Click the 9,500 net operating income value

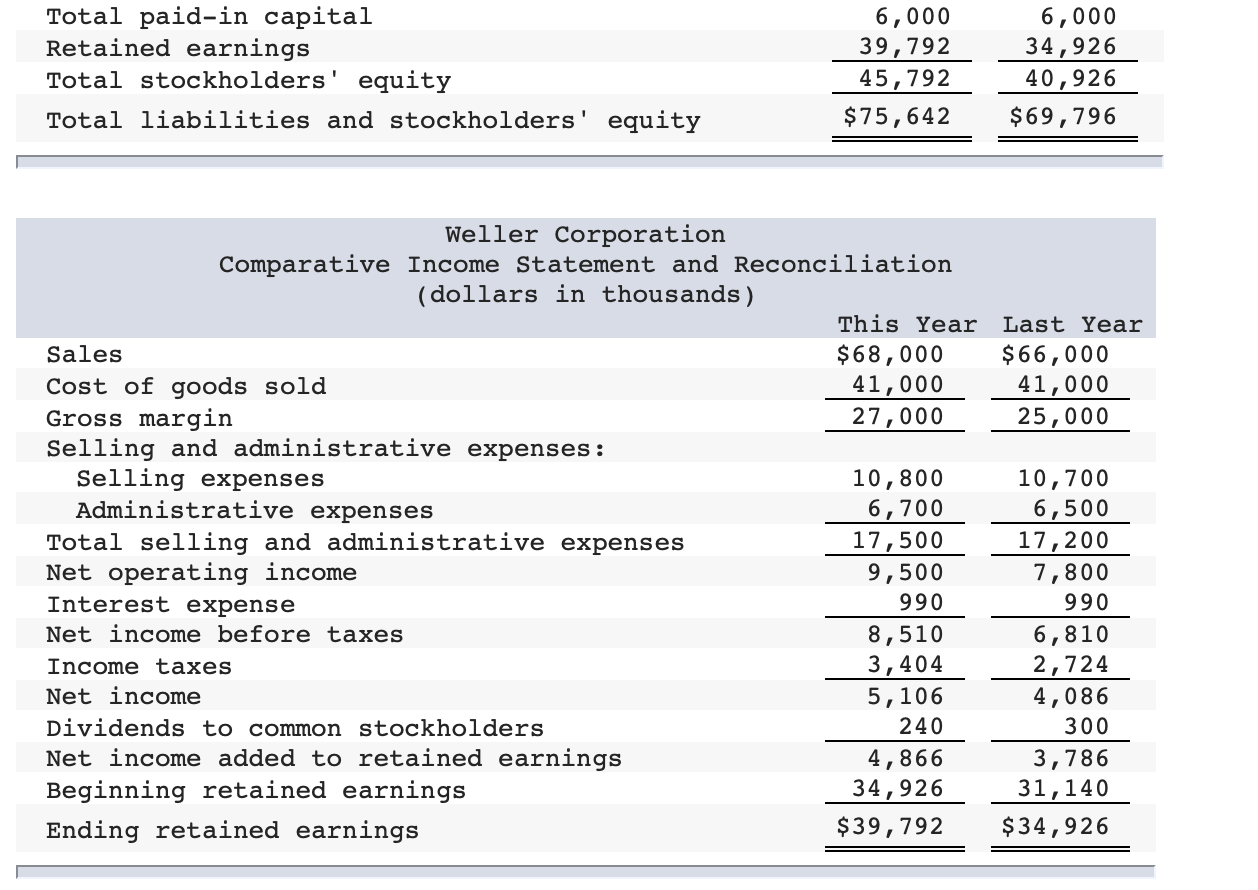(905, 572)
